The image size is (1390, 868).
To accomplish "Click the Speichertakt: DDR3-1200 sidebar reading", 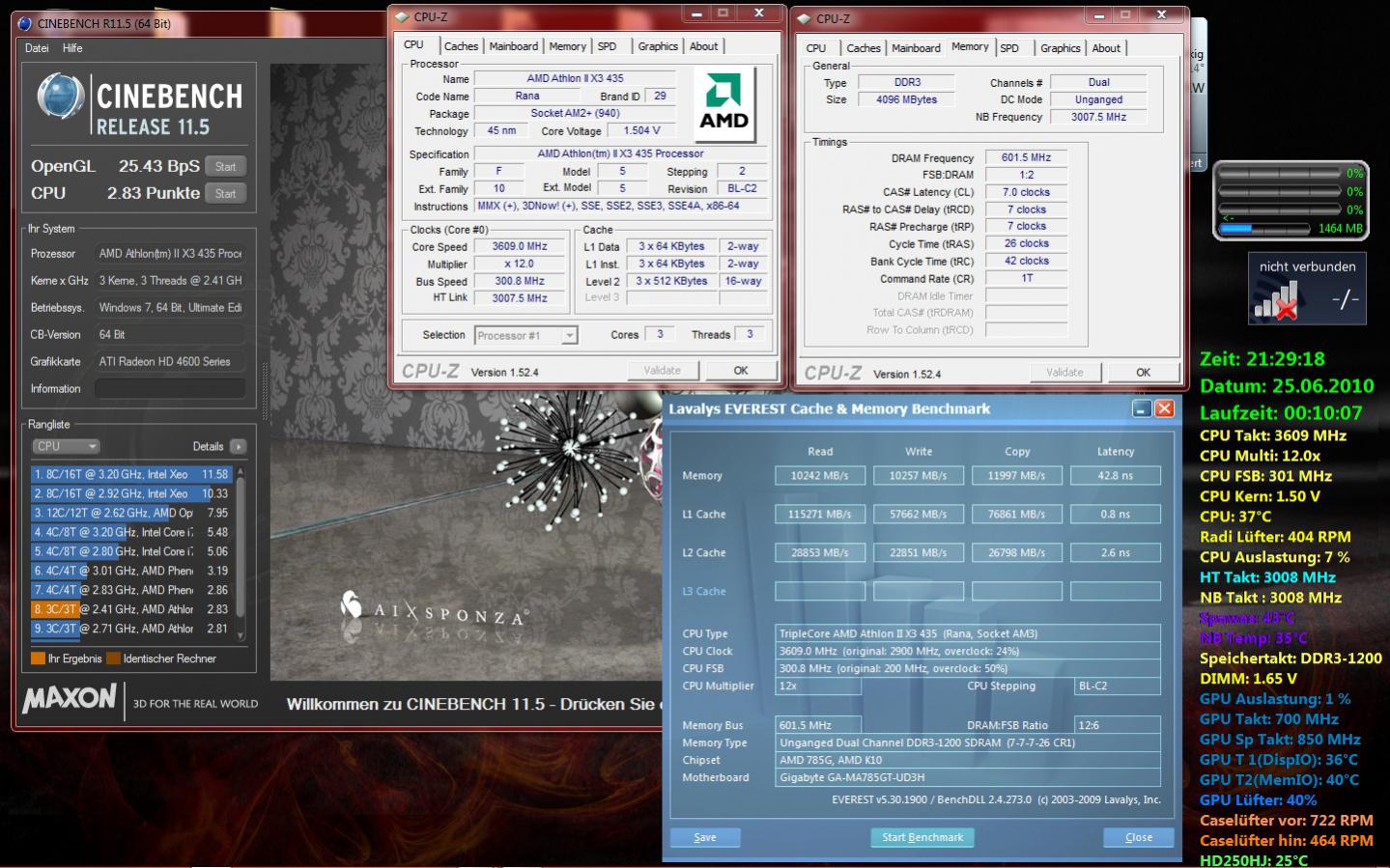I will 1291,658.
